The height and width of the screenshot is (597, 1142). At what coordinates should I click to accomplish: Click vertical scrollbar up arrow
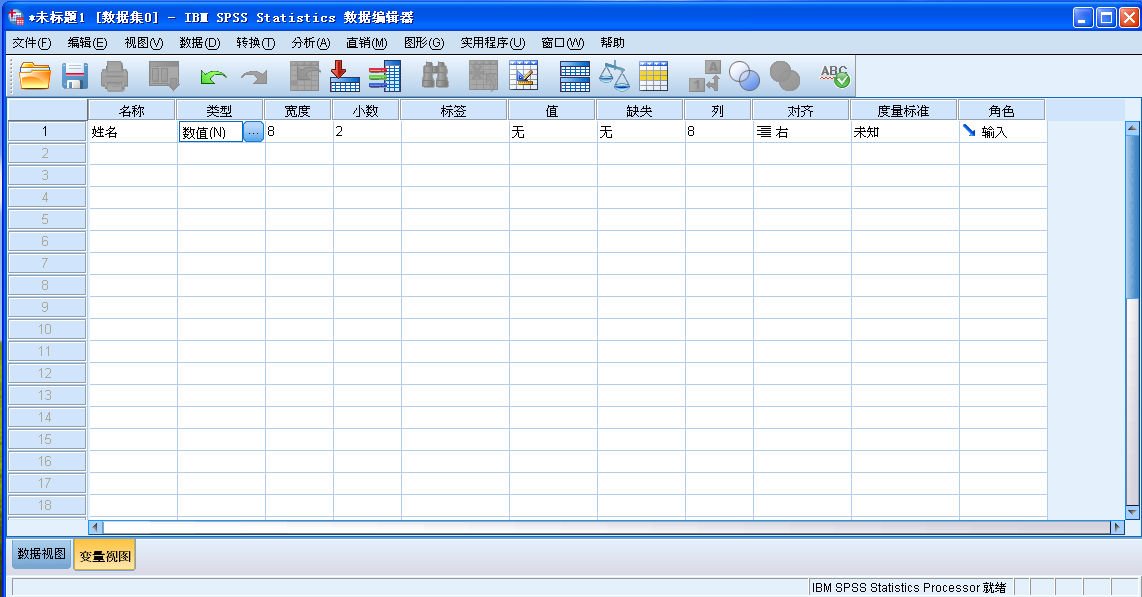[1132, 128]
